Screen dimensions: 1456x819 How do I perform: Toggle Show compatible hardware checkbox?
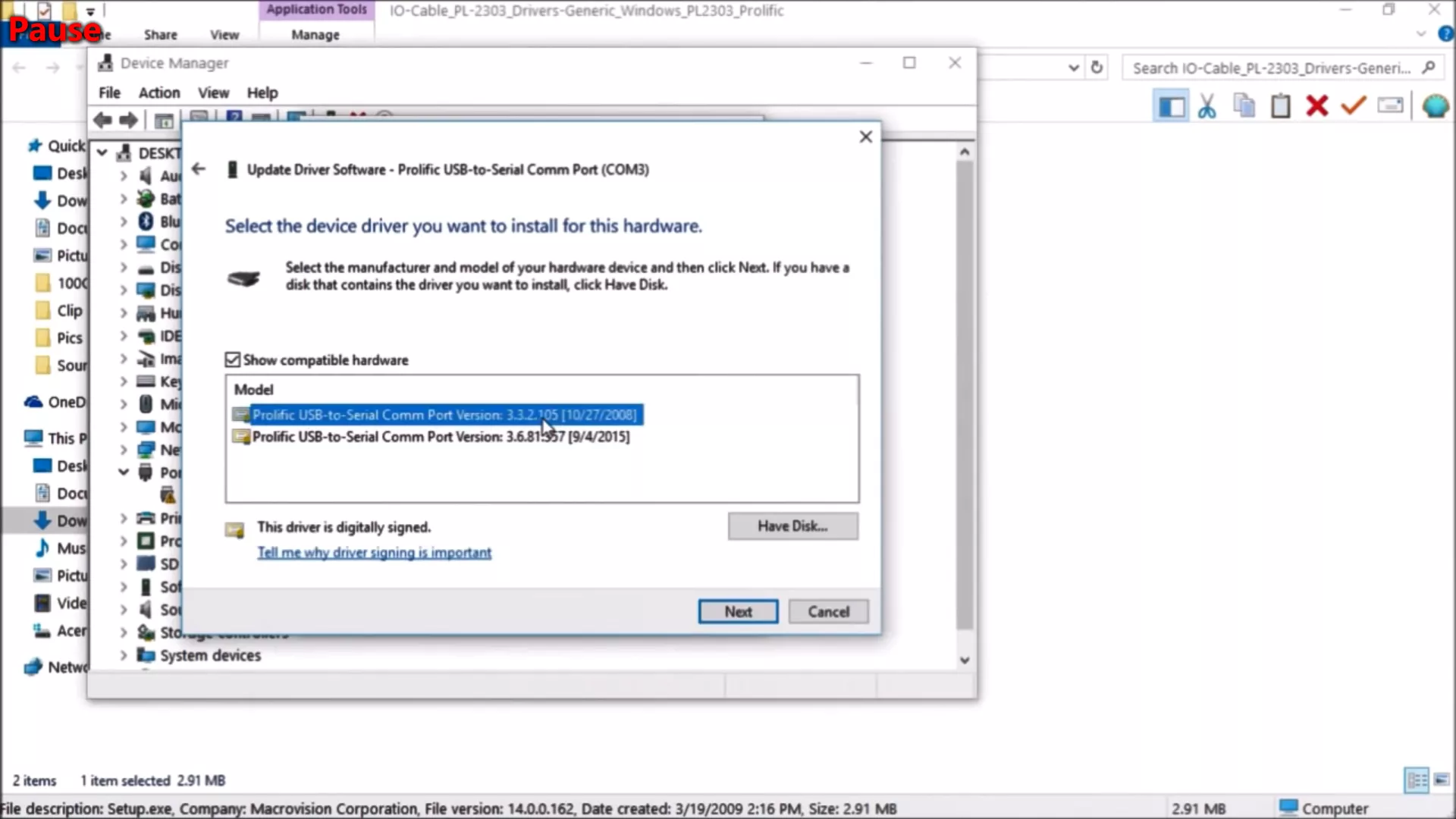tap(233, 359)
